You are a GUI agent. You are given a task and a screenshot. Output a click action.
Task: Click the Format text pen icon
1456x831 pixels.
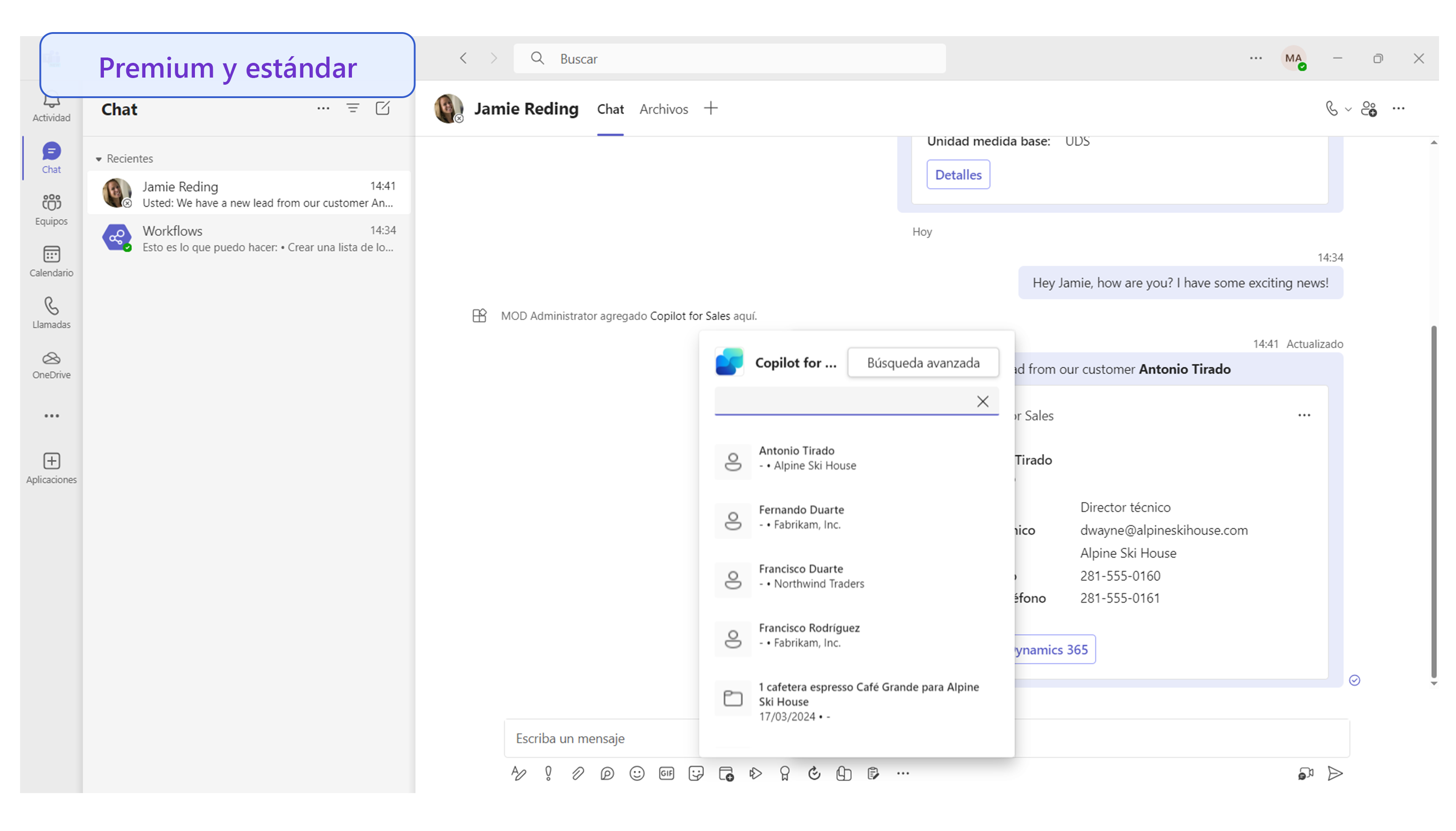(518, 773)
